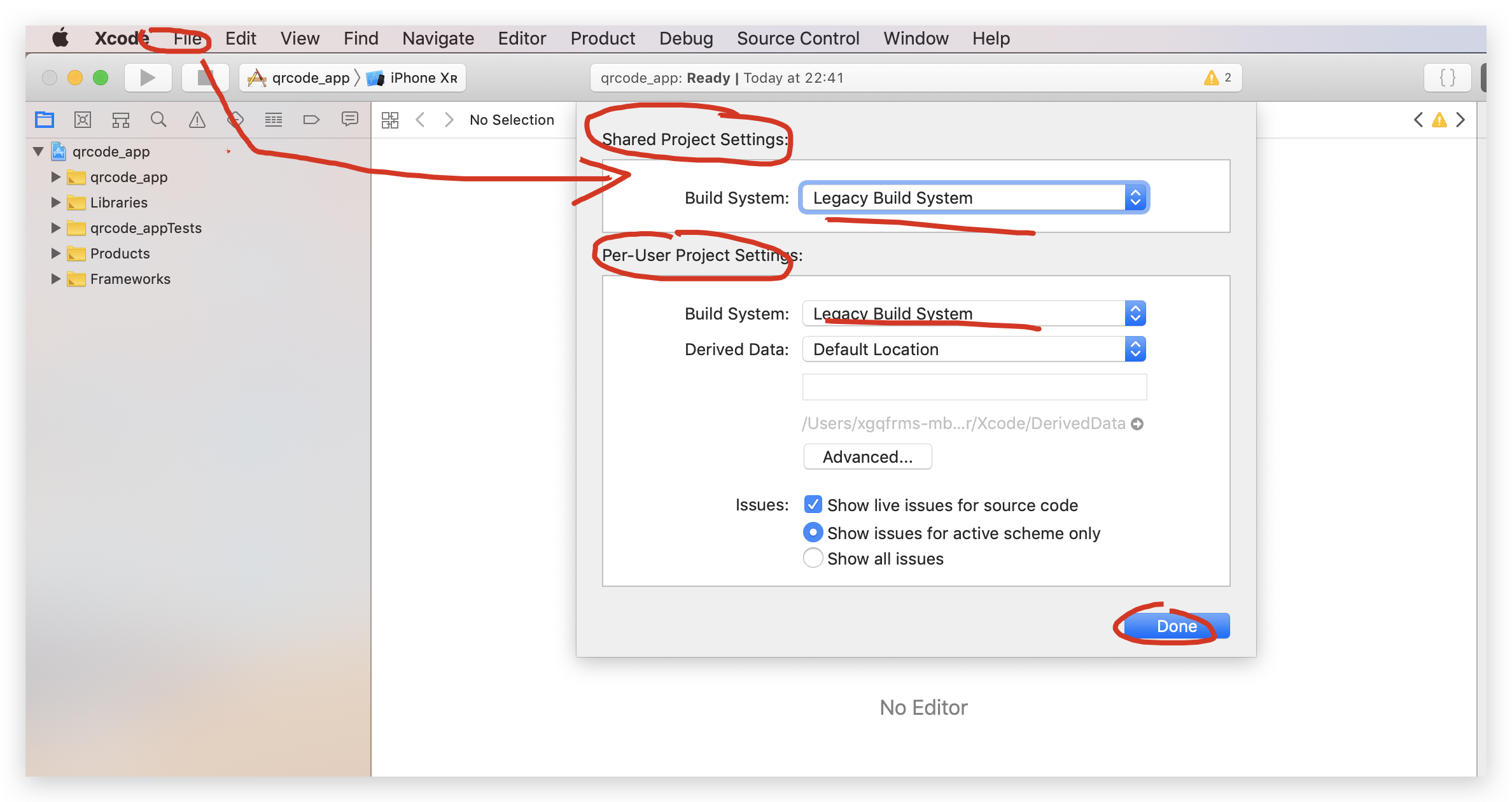The image size is (1512, 802).
Task: Expand the Libraries folder
Action: click(x=56, y=202)
